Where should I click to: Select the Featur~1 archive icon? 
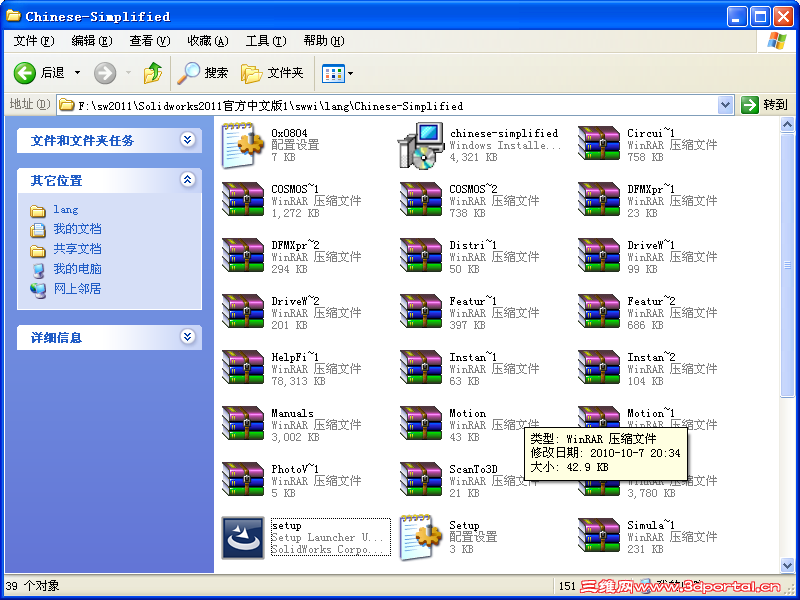(x=421, y=312)
